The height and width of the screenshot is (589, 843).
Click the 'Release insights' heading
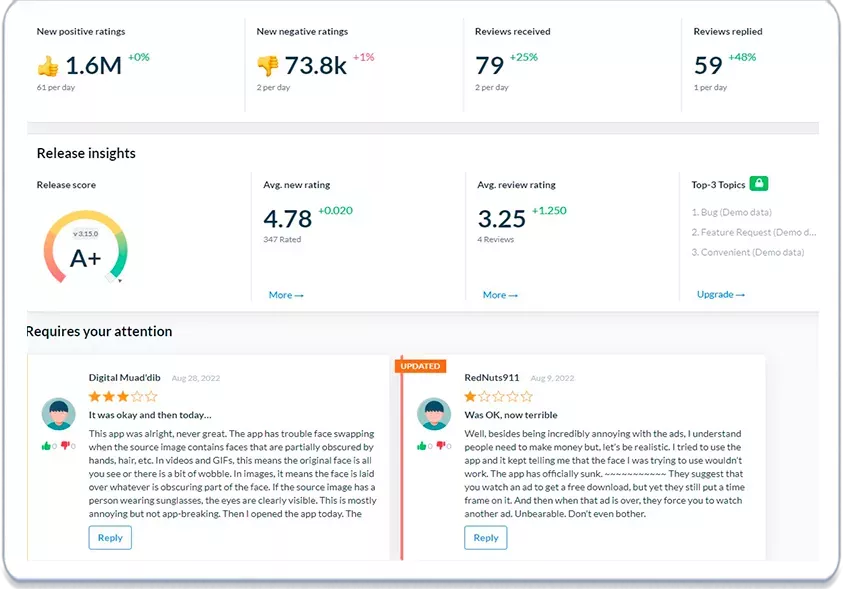tap(86, 153)
